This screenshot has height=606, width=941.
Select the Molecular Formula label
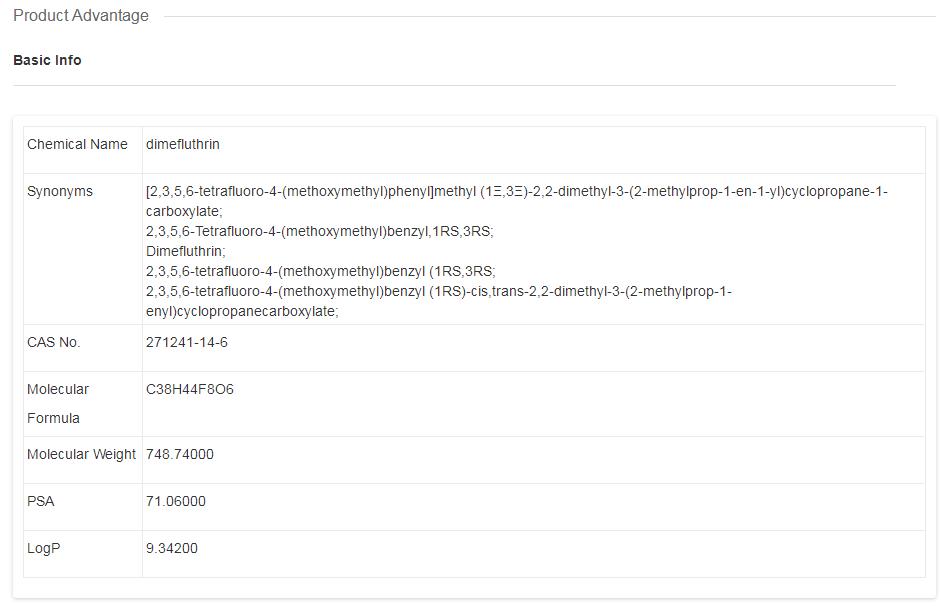click(x=58, y=403)
